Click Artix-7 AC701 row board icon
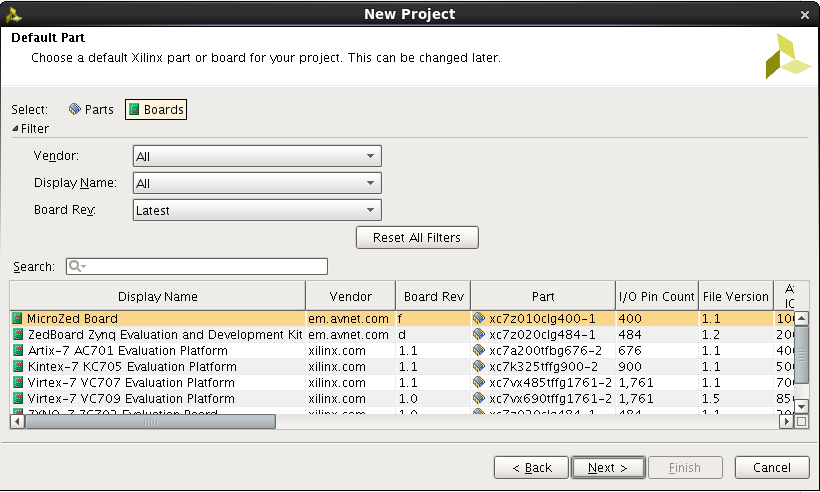This screenshot has height=492, width=820. [18, 350]
